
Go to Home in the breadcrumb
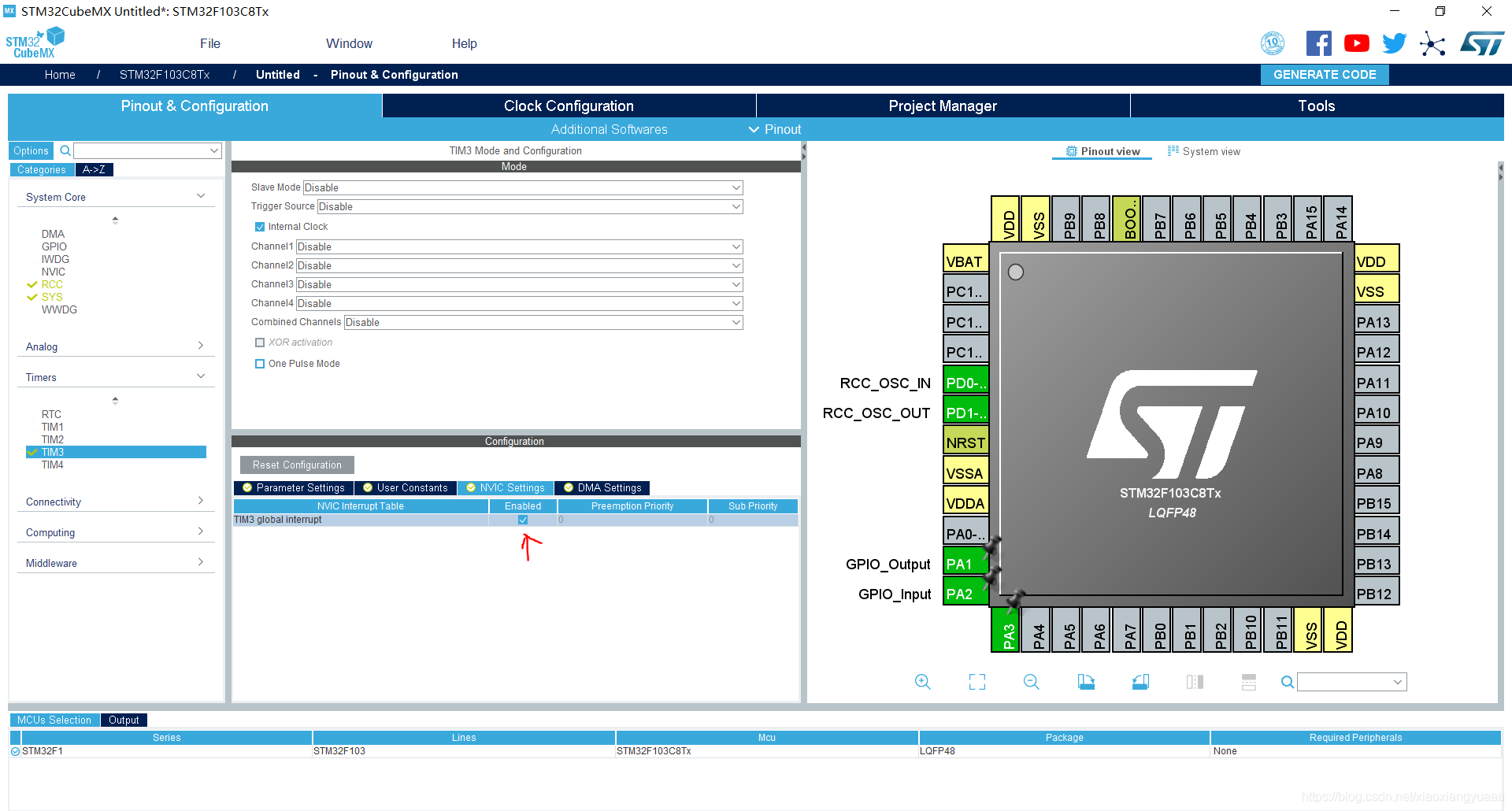(60, 75)
